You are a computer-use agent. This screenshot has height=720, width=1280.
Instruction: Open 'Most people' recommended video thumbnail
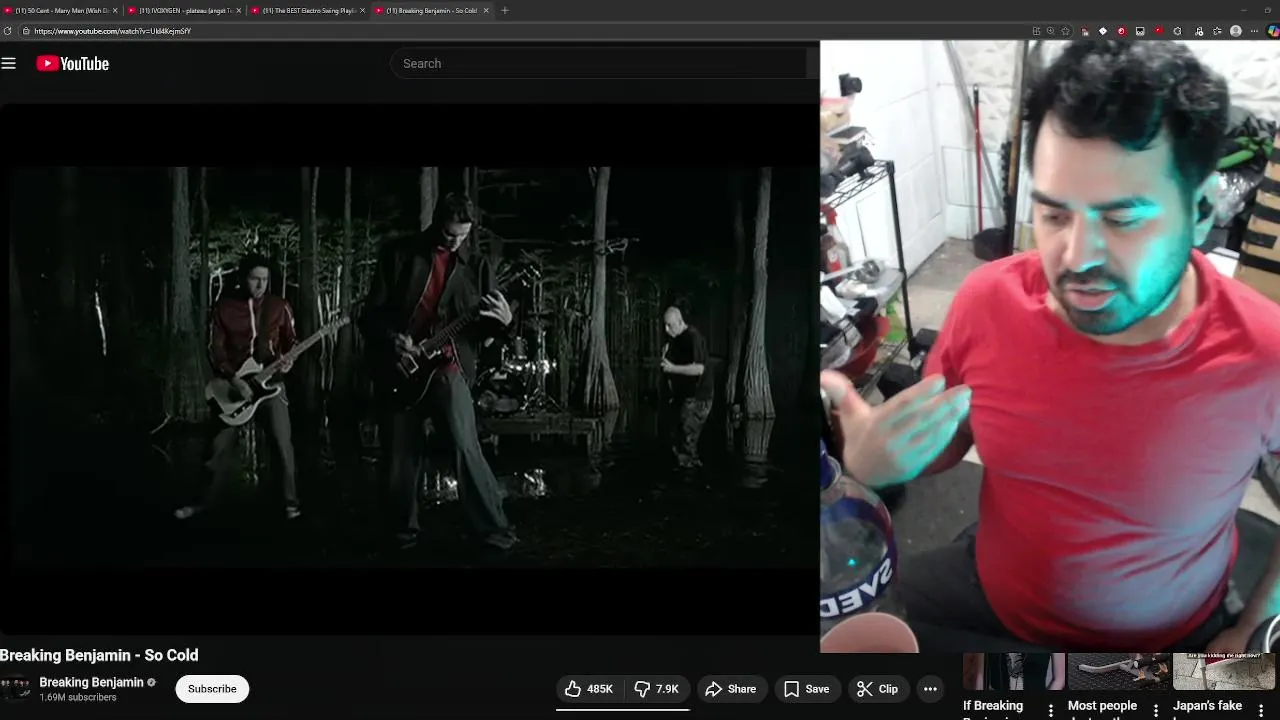click(1119, 672)
